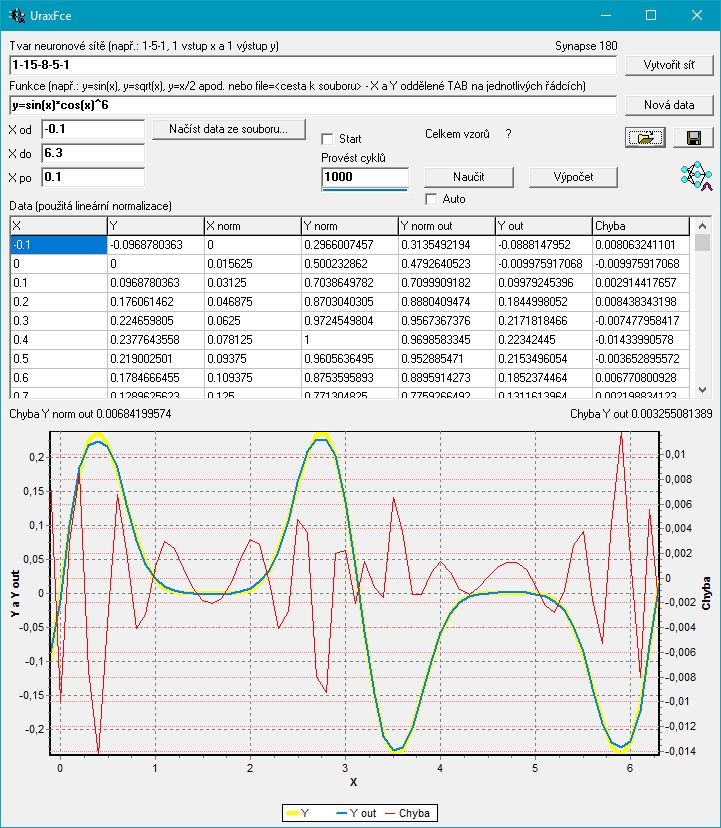Click the neural network logo icon
Screen dimensions: 721x828
697,176
